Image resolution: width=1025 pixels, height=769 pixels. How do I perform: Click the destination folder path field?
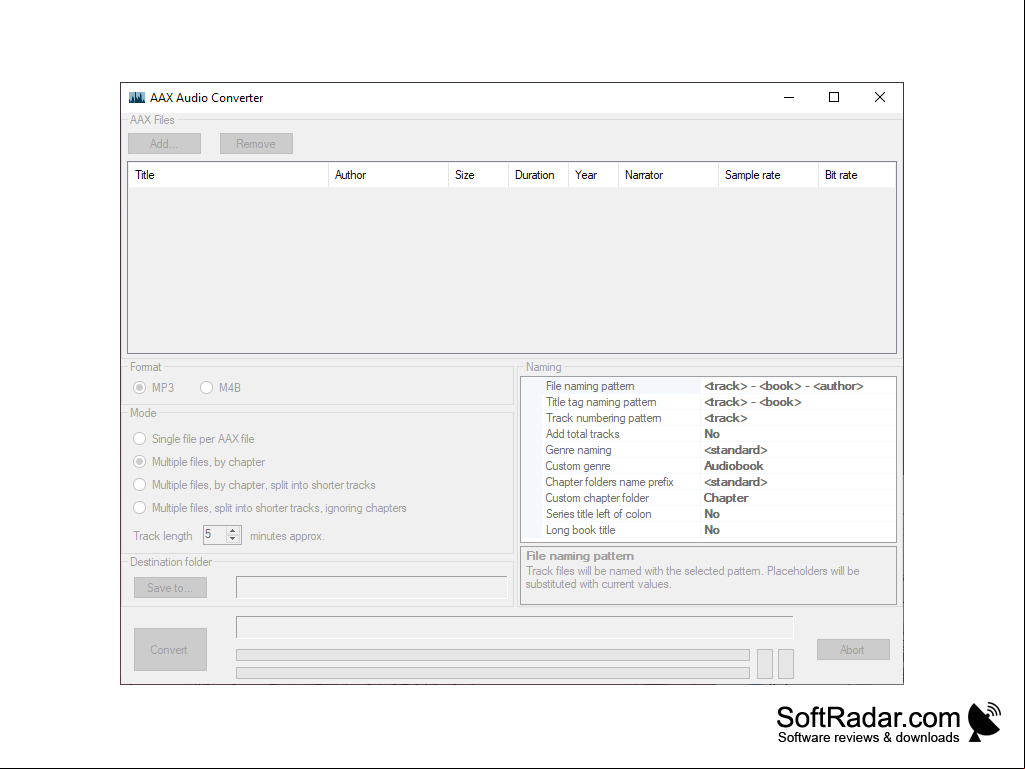[x=371, y=587]
